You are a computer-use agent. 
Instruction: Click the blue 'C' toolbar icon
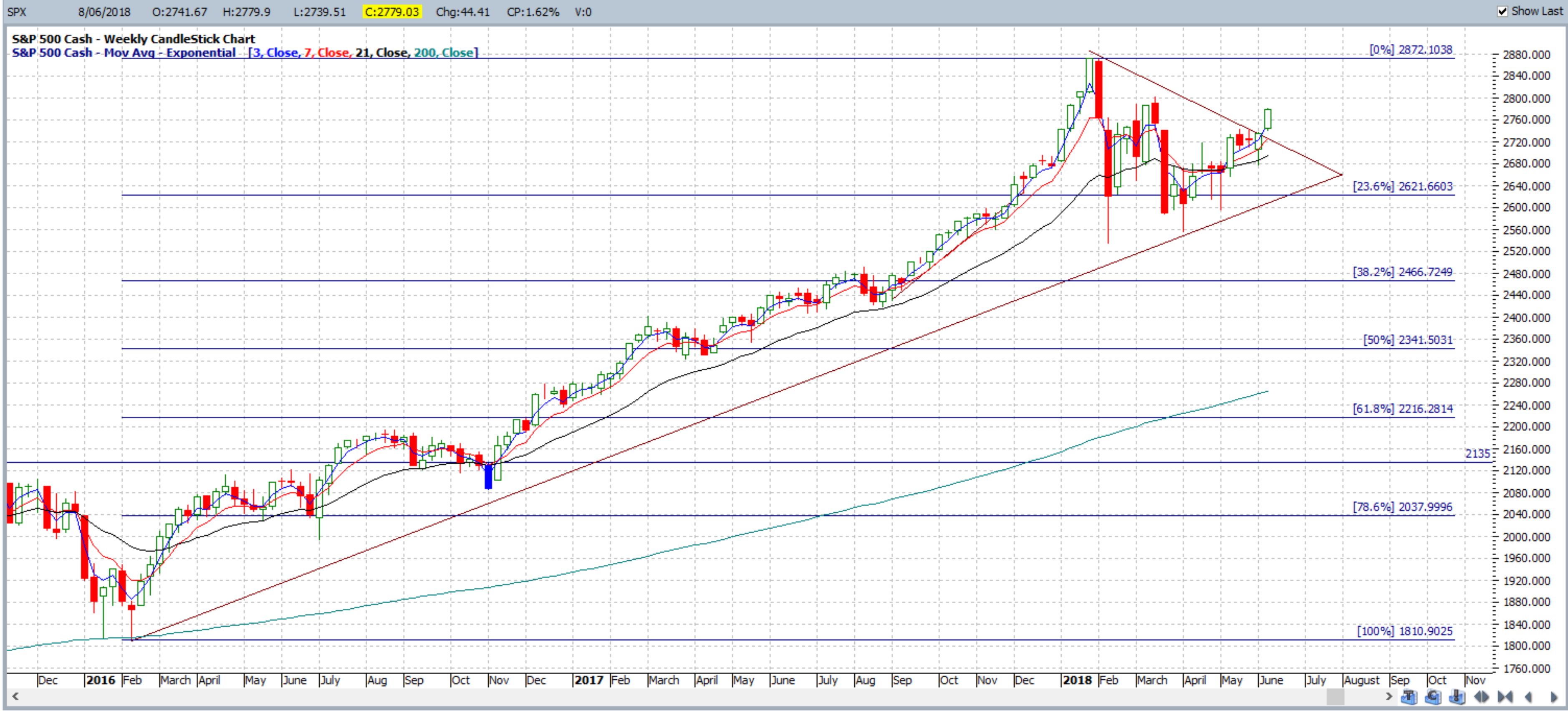[1433, 696]
